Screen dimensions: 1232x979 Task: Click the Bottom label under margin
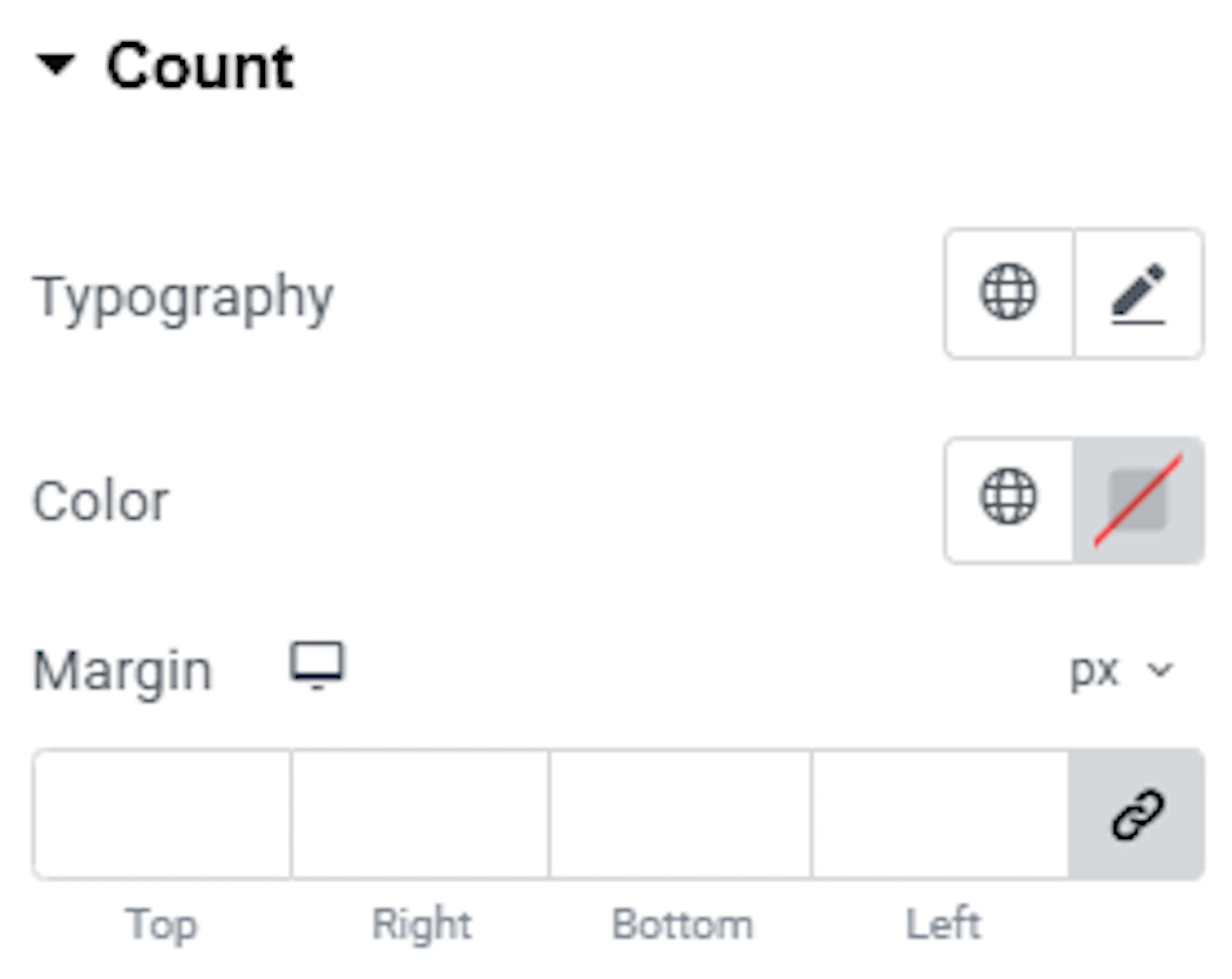[x=682, y=924]
